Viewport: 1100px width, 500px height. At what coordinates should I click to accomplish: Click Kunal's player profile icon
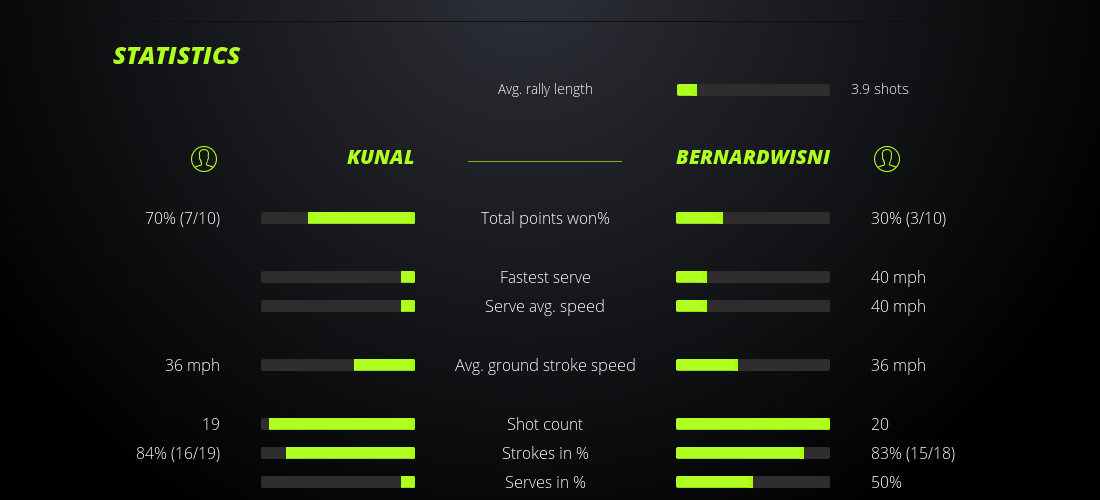(x=204, y=158)
